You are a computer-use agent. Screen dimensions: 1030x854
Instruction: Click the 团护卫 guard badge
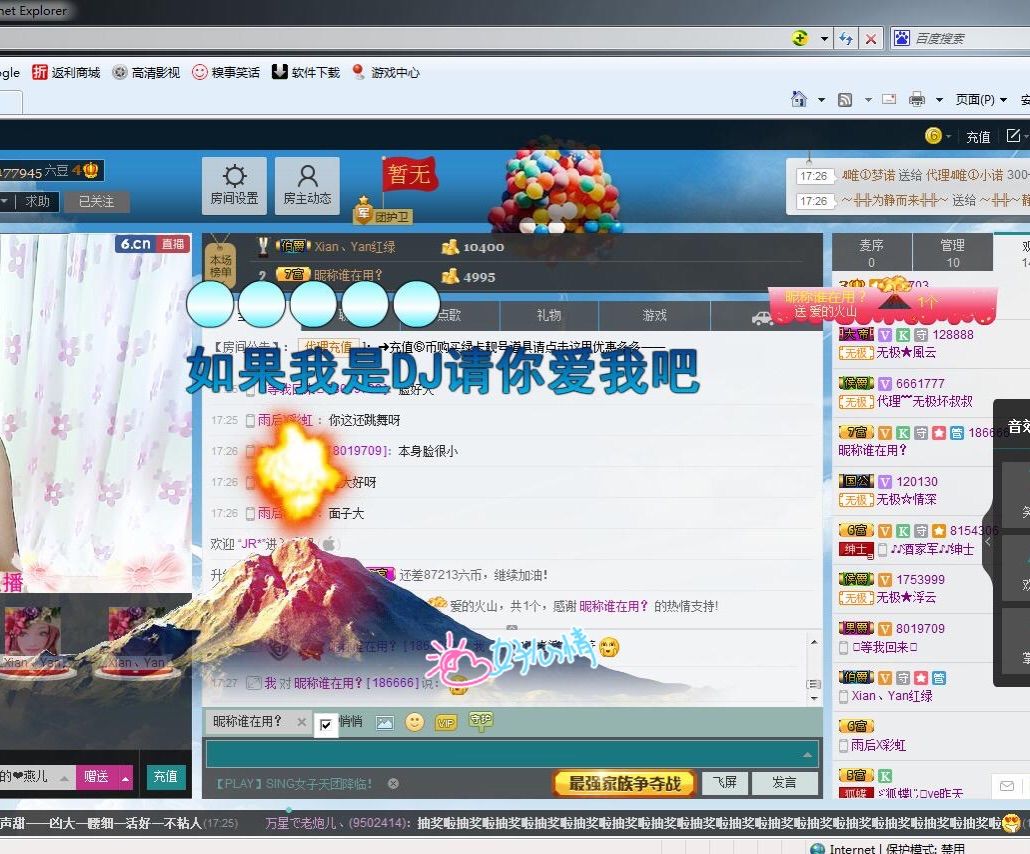[383, 214]
